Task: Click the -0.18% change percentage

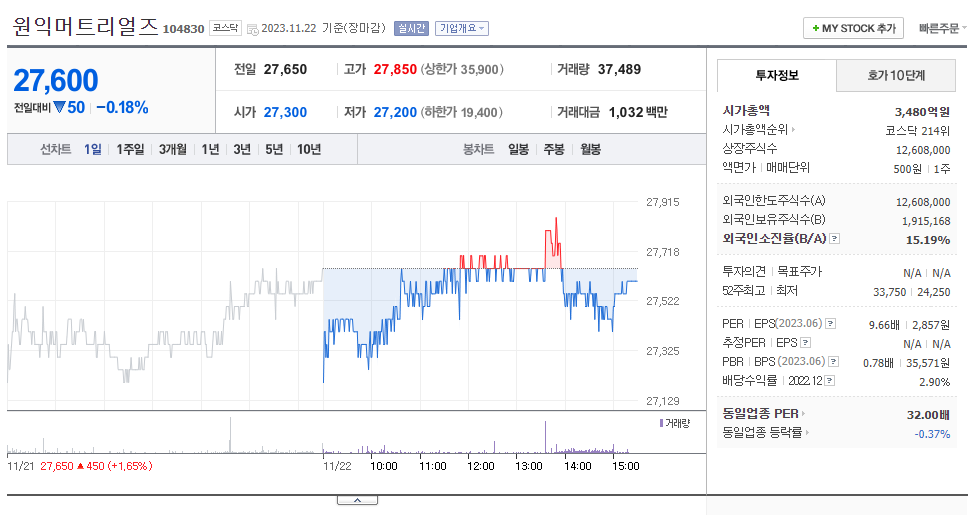Action: pyautogui.click(x=122, y=107)
